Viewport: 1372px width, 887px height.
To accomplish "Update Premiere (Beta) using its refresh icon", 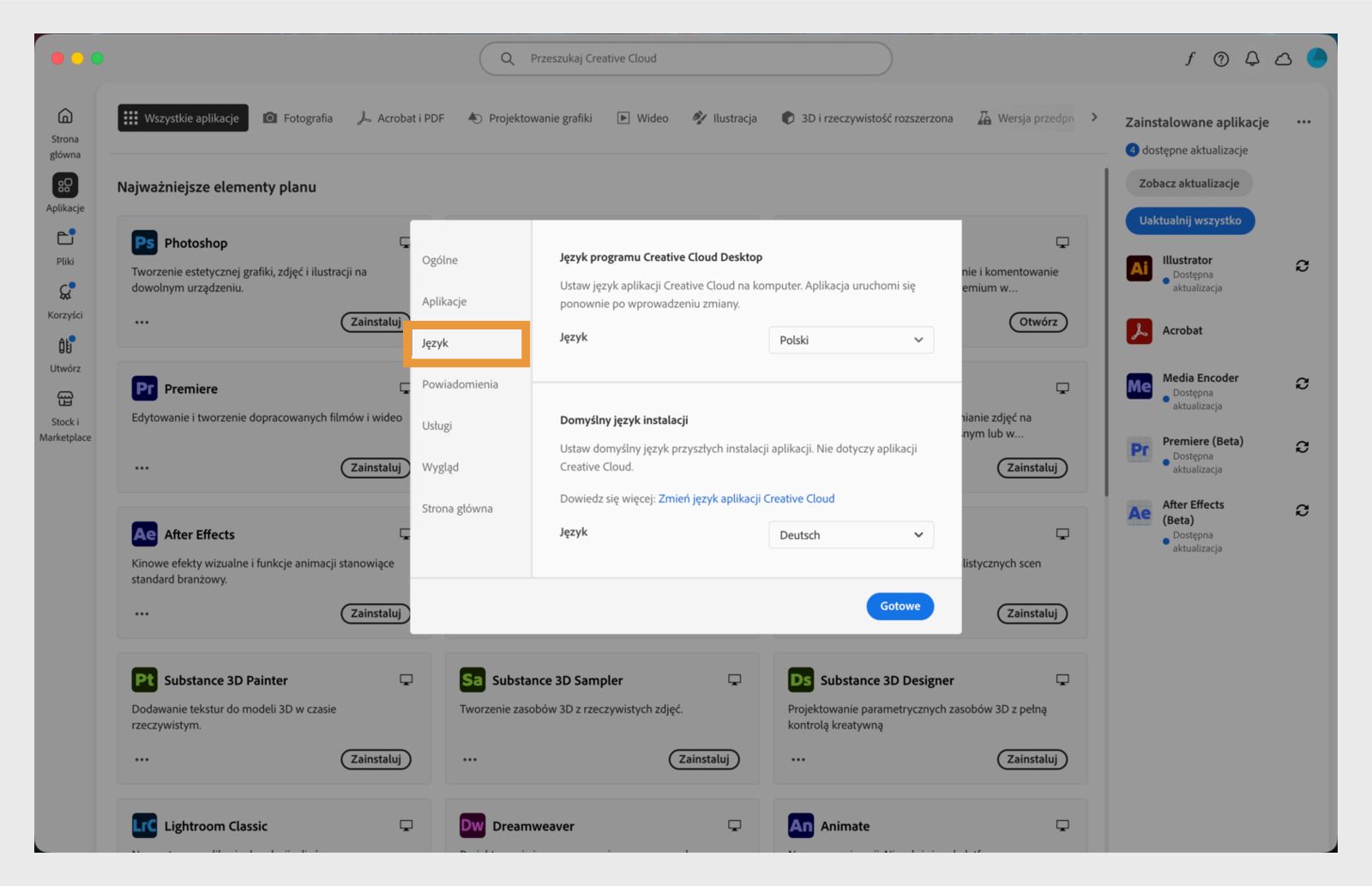I will 1302,447.
